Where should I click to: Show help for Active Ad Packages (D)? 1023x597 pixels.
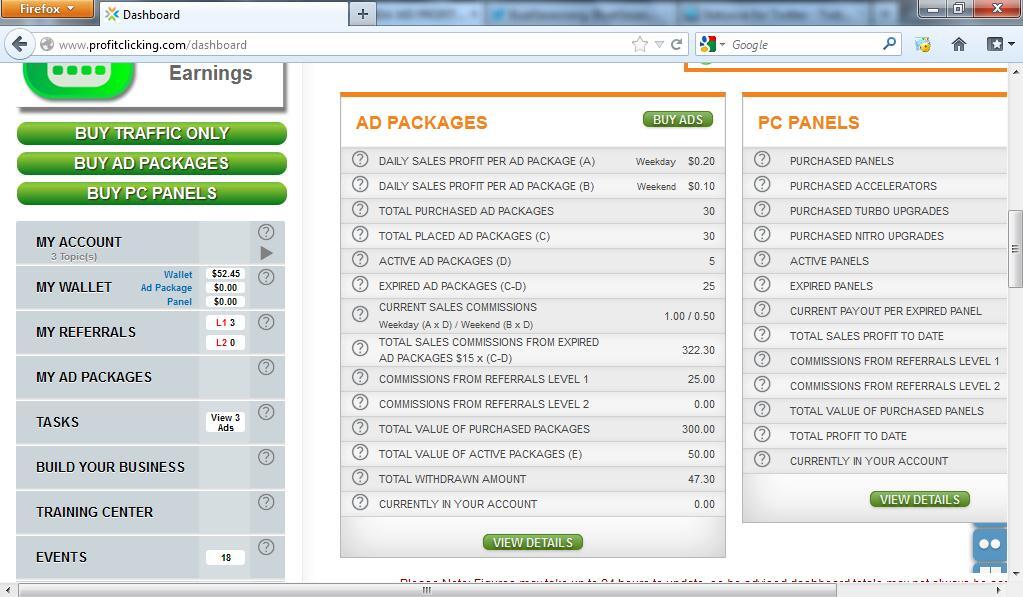point(360,260)
